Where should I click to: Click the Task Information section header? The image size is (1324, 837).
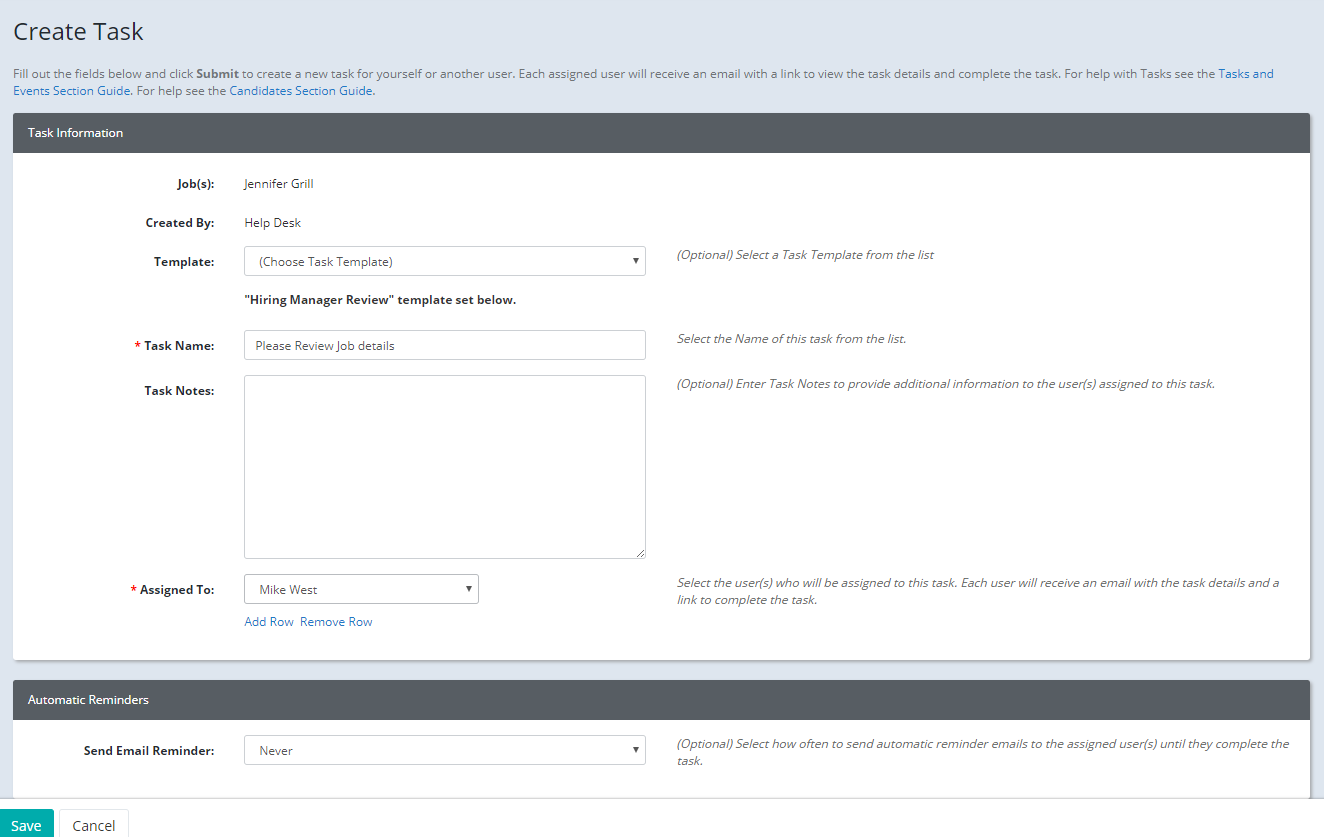tap(75, 132)
